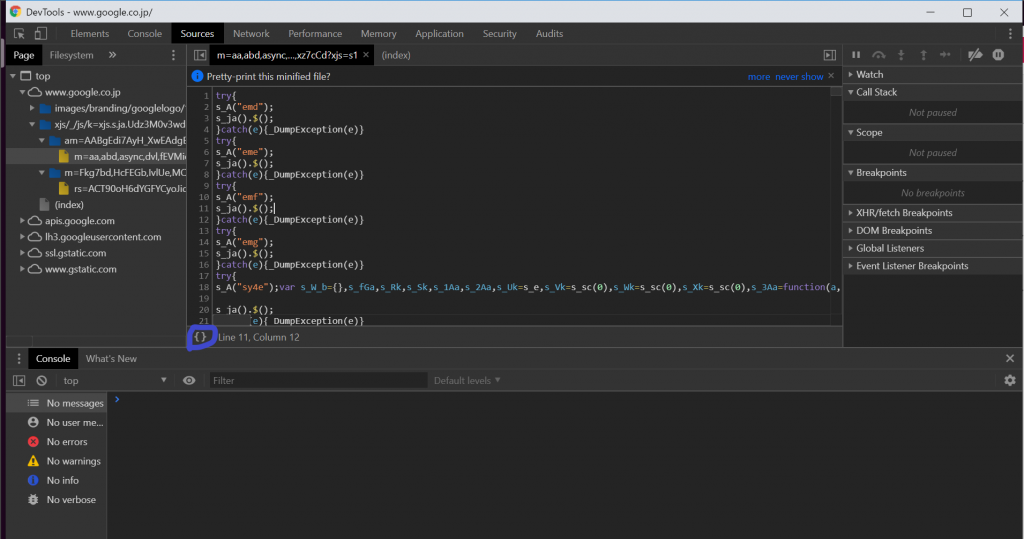Click the pause script execution button
This screenshot has height=539, width=1024.
856,55
